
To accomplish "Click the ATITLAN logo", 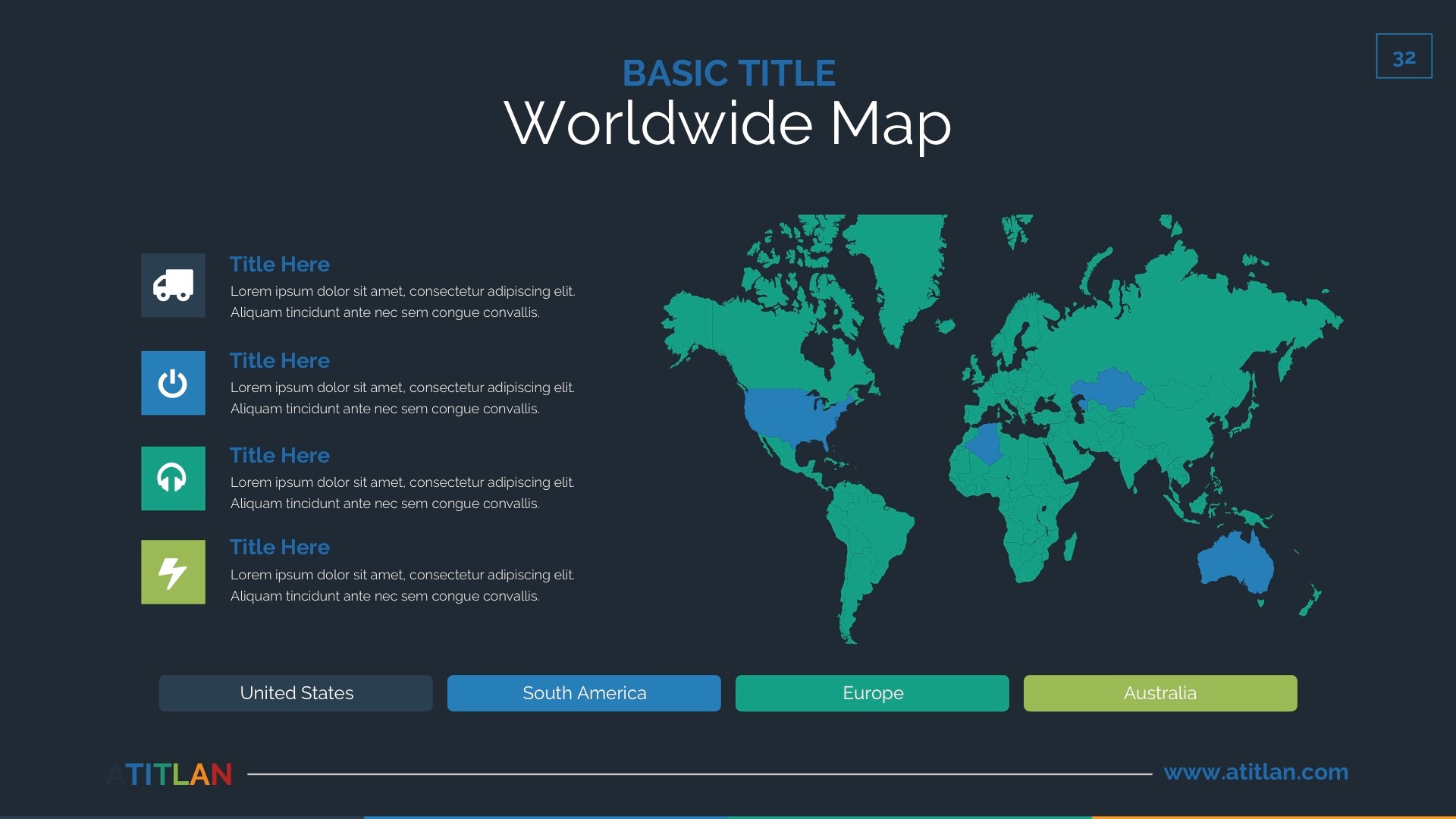I will coord(169,774).
